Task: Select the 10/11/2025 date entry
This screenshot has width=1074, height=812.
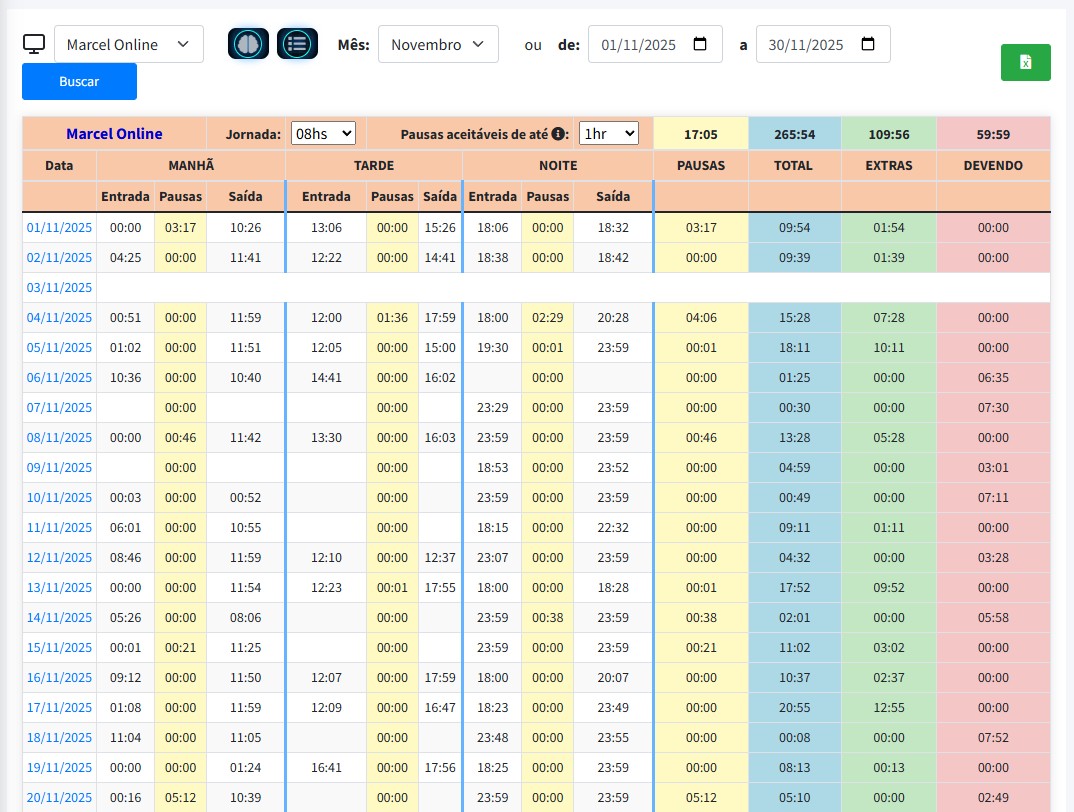Action: tap(59, 498)
